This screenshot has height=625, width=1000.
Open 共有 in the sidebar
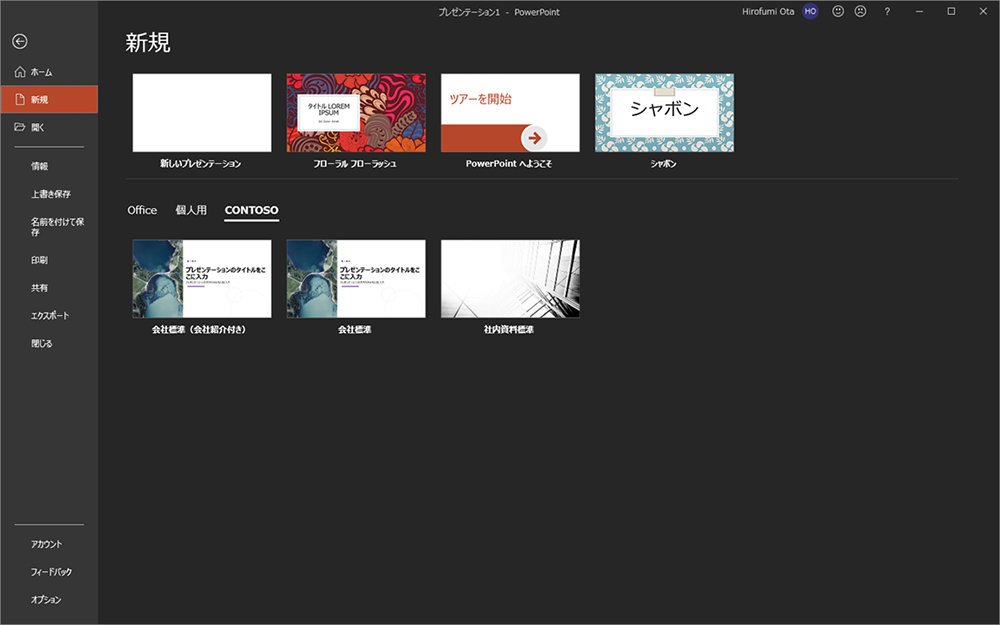tap(40, 288)
